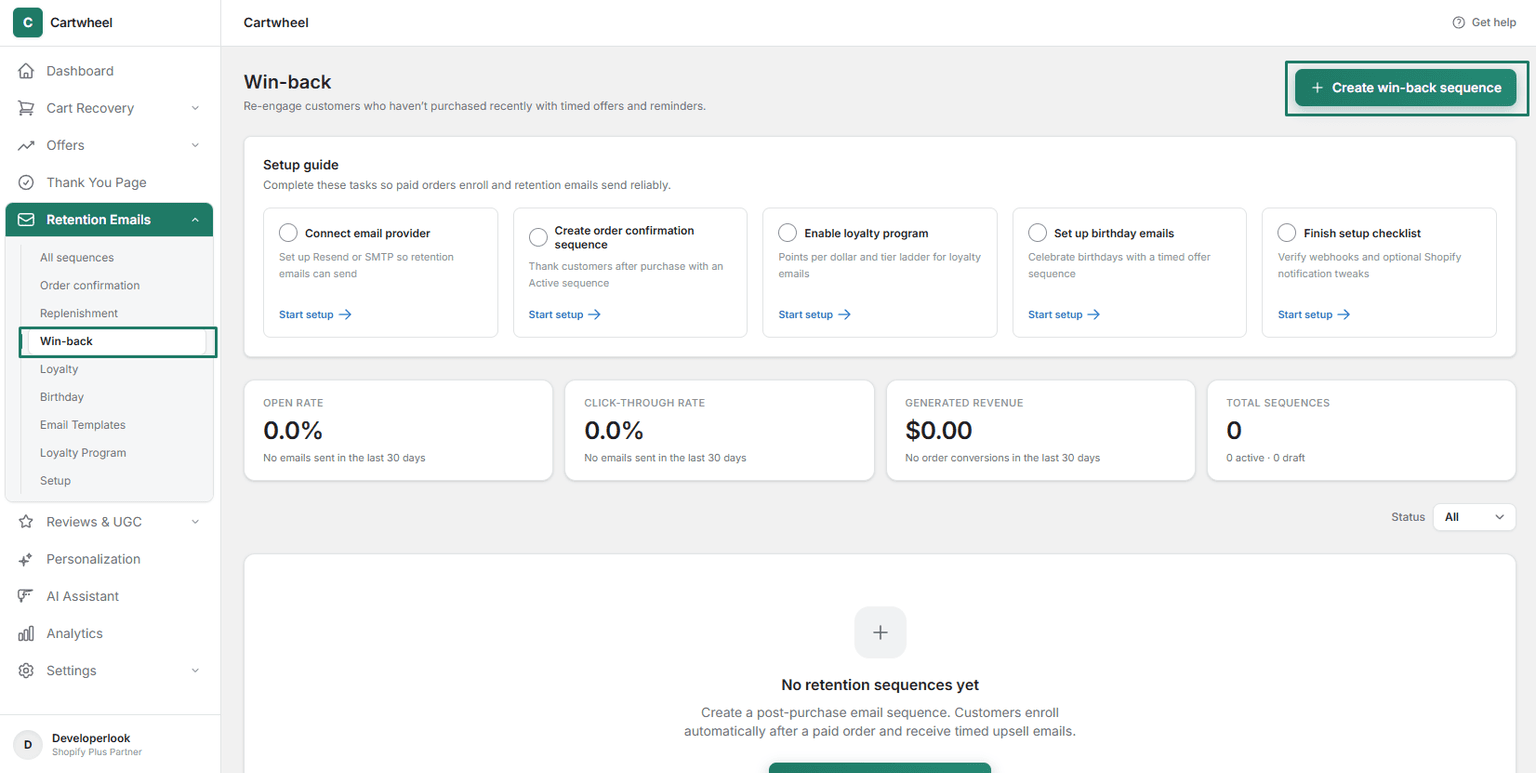The height and width of the screenshot is (773, 1536).
Task: Click the Offers trend arrow icon
Action: pos(27,145)
